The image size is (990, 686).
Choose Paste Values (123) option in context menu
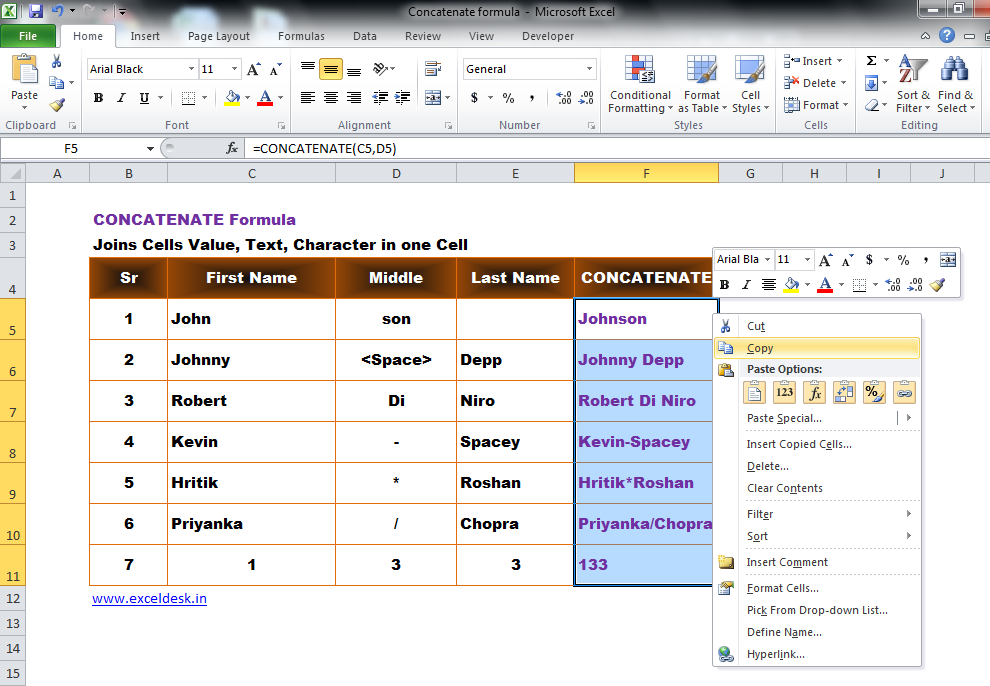pyautogui.click(x=783, y=392)
